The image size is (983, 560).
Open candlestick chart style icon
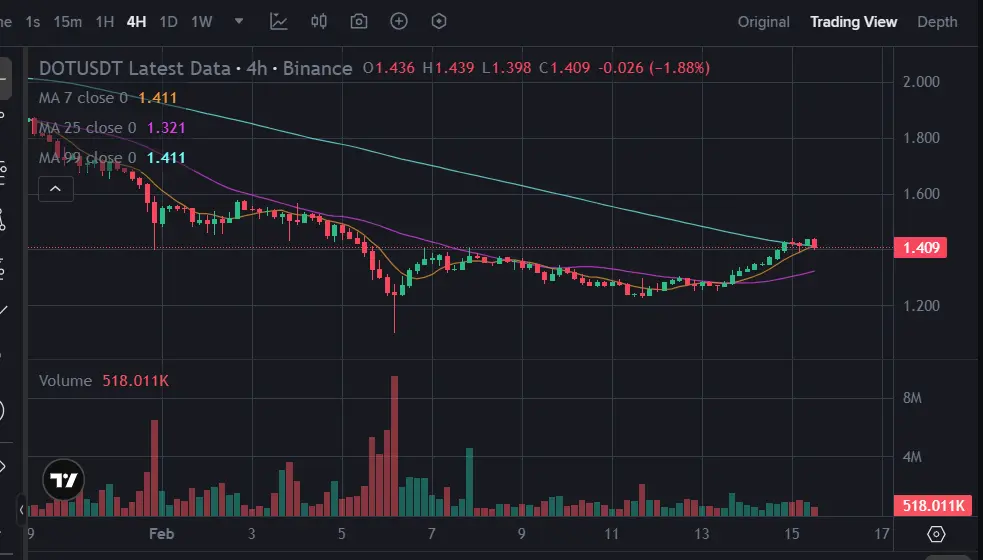[318, 21]
